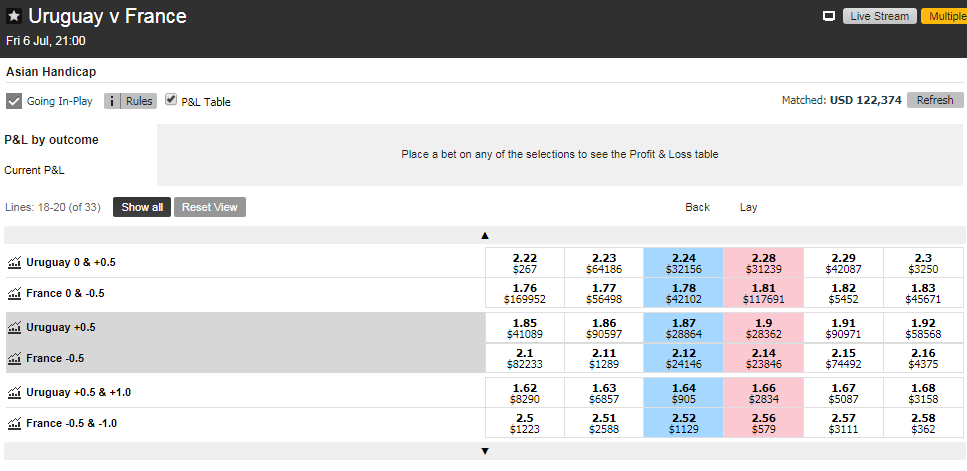967x471 pixels.
Task: Select pink lay price 2.14 for France -0.5
Action: [x=763, y=359]
